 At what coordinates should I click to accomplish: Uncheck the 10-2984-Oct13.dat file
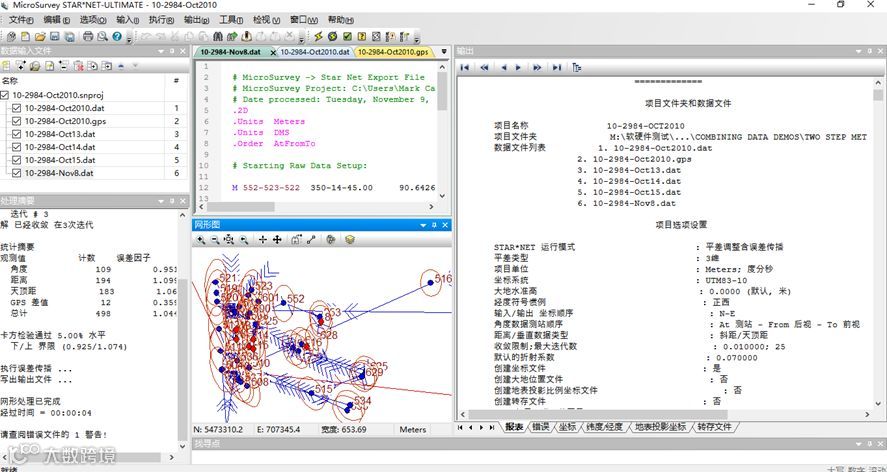pyautogui.click(x=16, y=134)
